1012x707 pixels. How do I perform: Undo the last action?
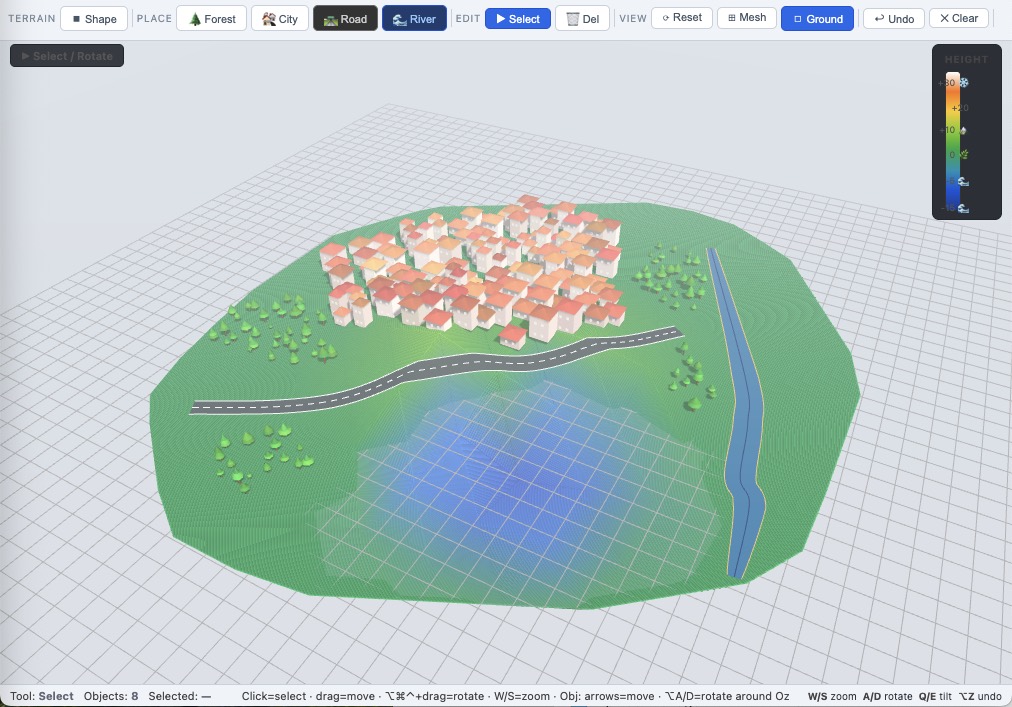pos(894,18)
